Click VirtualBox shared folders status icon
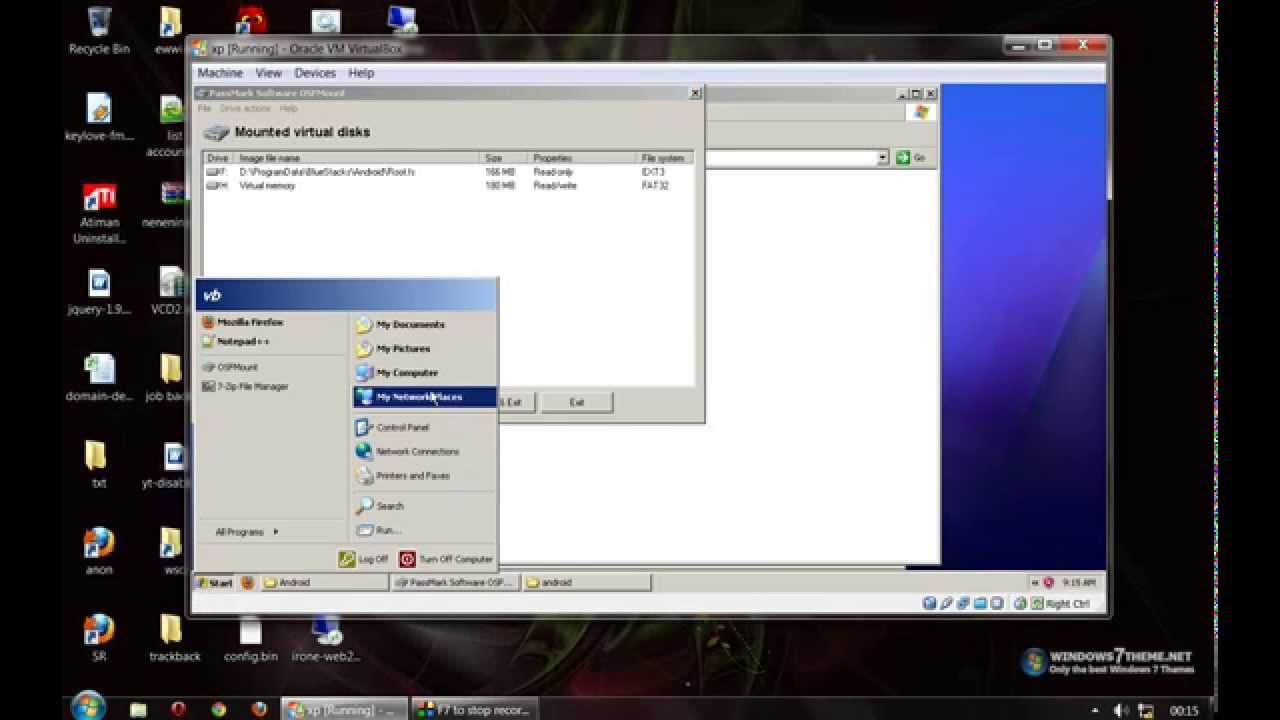 pyautogui.click(x=980, y=603)
